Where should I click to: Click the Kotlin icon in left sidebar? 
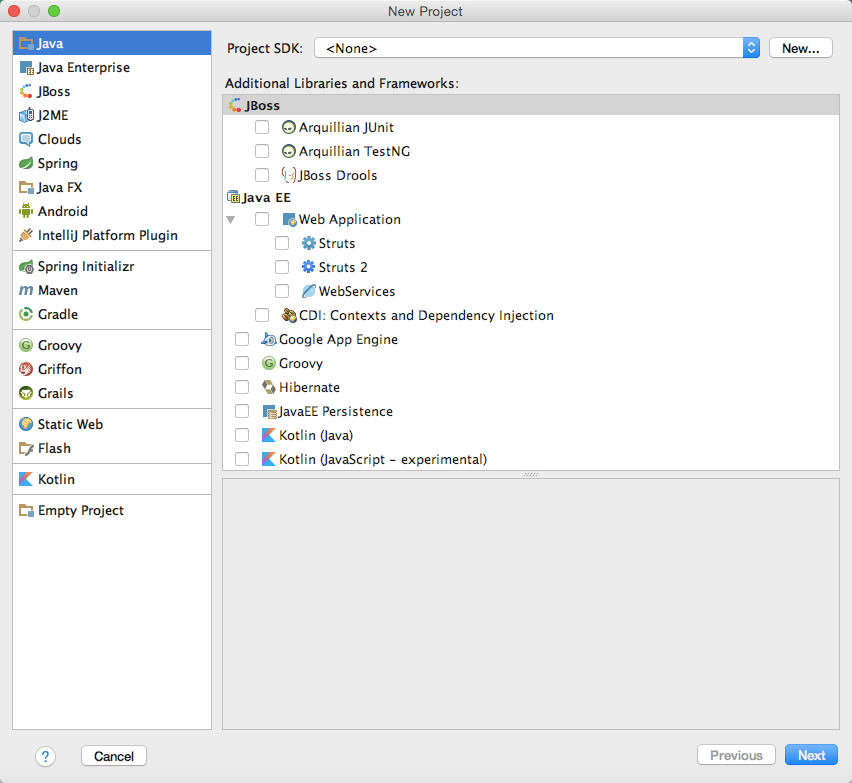coord(26,479)
